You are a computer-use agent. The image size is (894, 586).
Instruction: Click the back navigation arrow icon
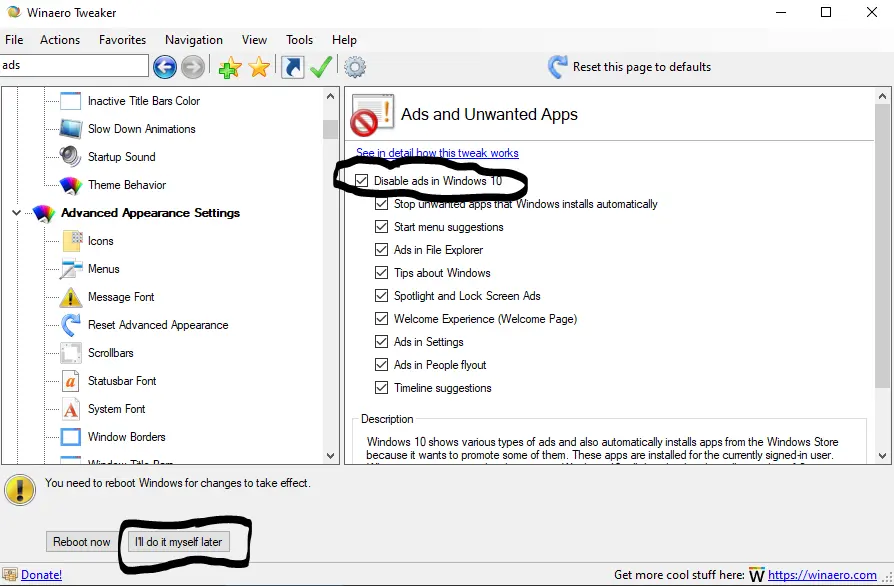click(x=165, y=67)
